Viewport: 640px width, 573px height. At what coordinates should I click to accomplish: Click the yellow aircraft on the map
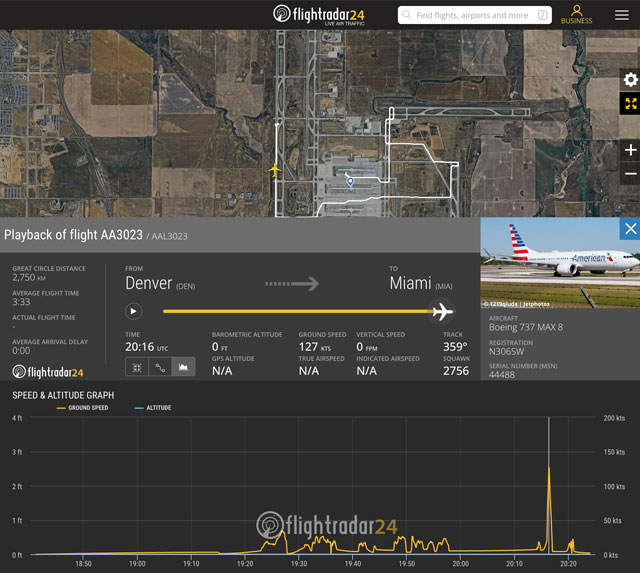(275, 170)
